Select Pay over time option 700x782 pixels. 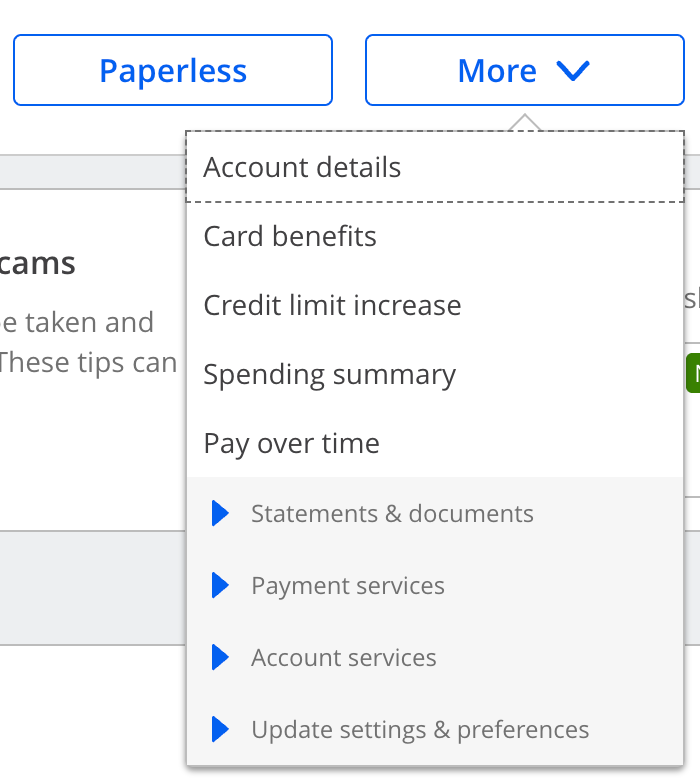pyautogui.click(x=291, y=443)
